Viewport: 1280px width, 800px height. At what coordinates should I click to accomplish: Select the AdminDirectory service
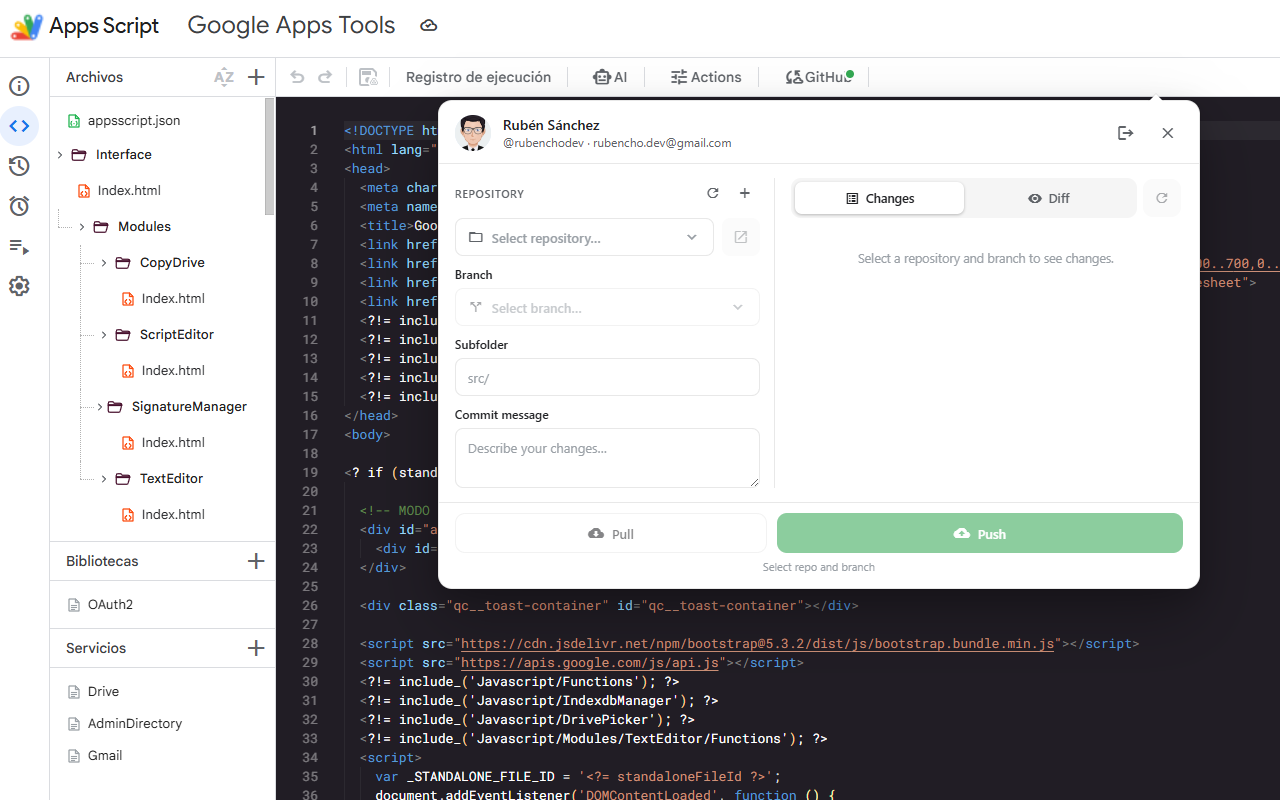point(135,723)
